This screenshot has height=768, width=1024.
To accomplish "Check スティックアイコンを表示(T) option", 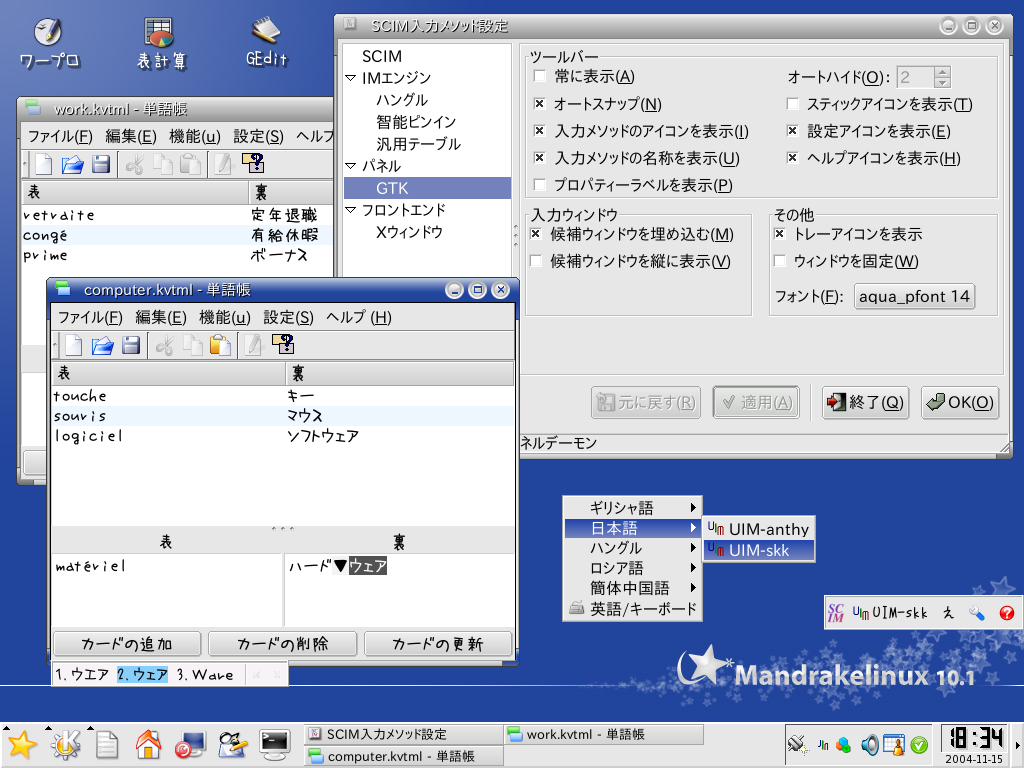I will (792, 104).
